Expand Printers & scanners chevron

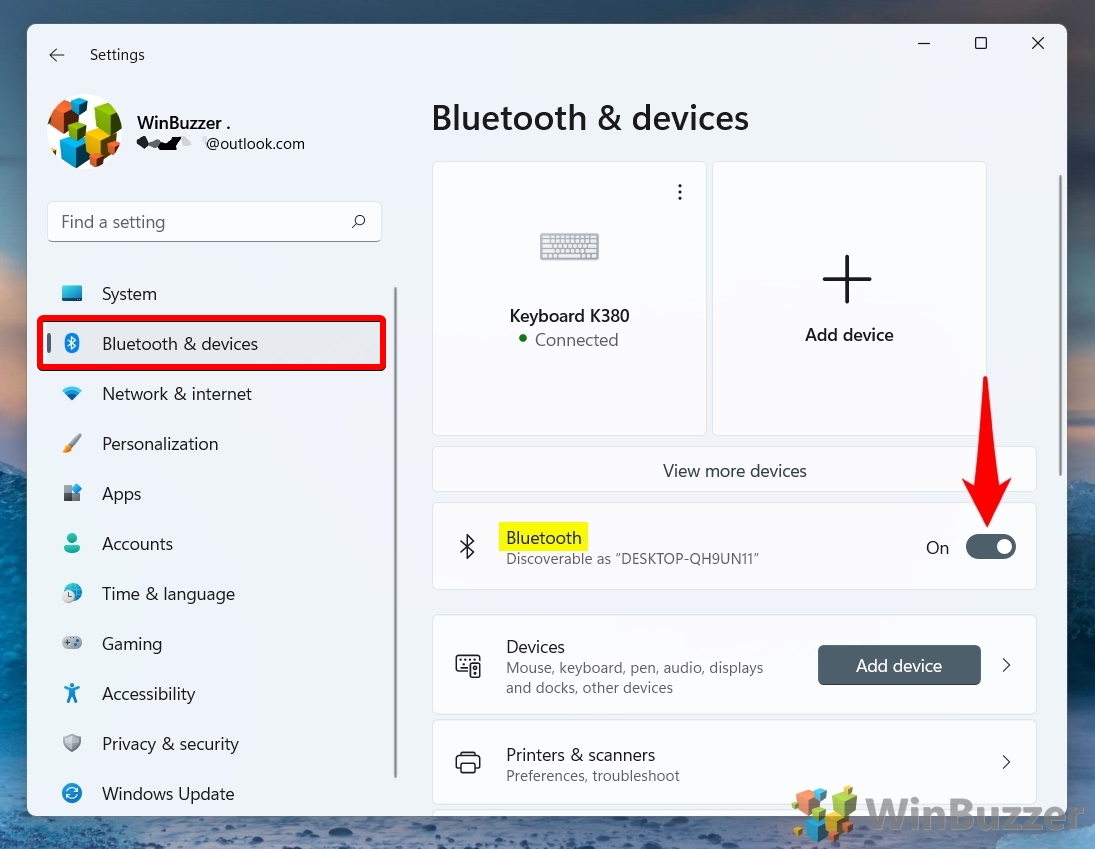click(1006, 762)
